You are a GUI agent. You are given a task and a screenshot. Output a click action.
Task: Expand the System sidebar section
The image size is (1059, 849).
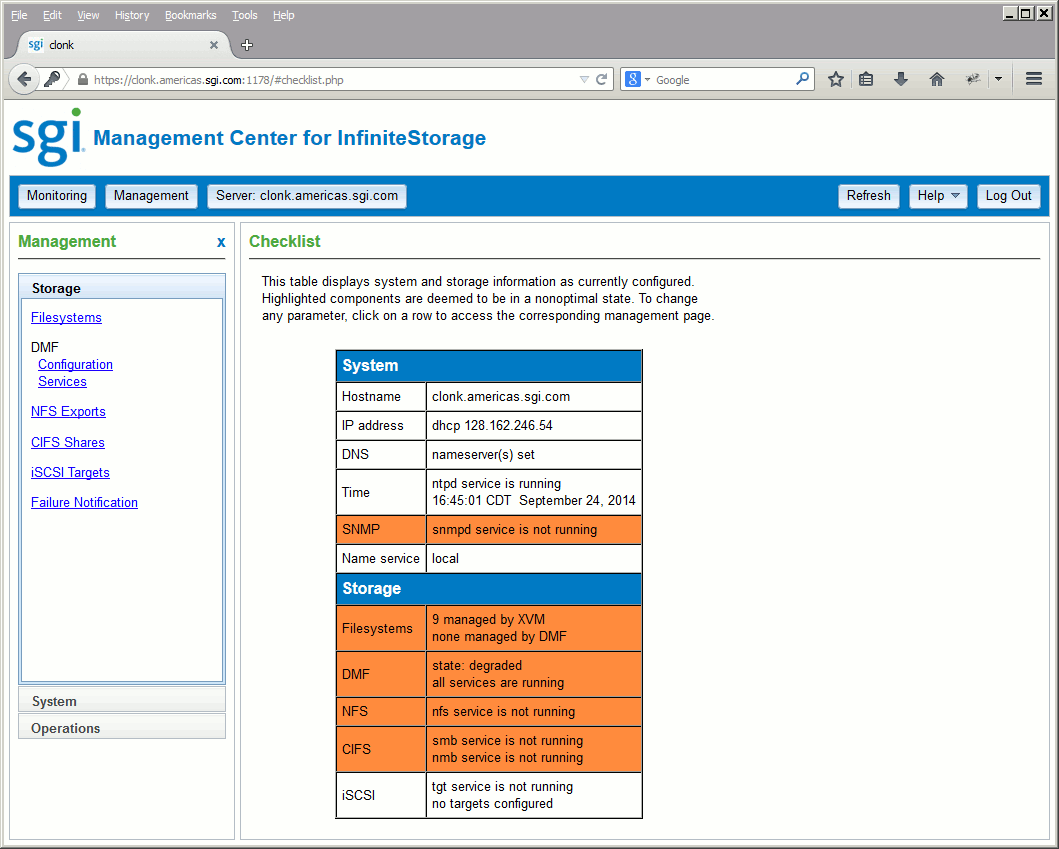122,701
